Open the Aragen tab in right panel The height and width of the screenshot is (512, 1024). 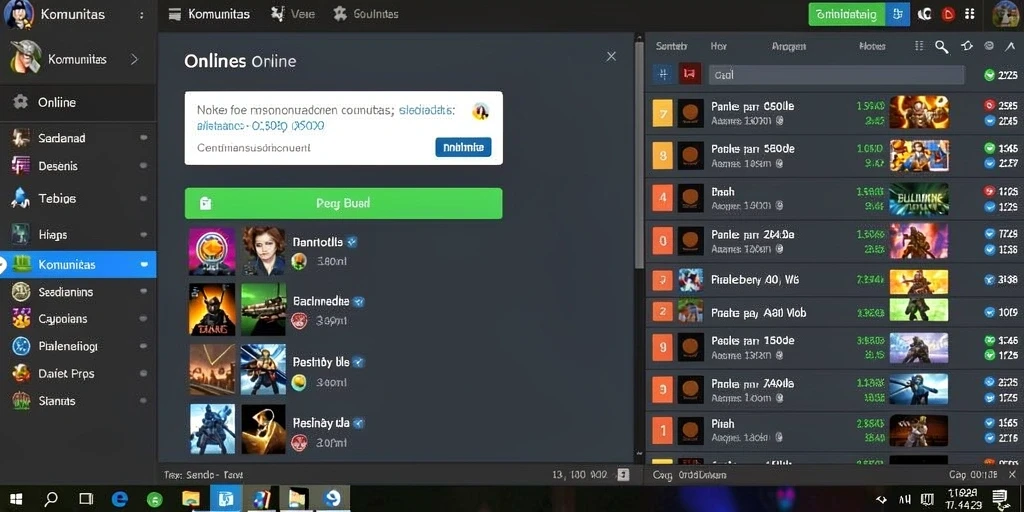coord(788,46)
